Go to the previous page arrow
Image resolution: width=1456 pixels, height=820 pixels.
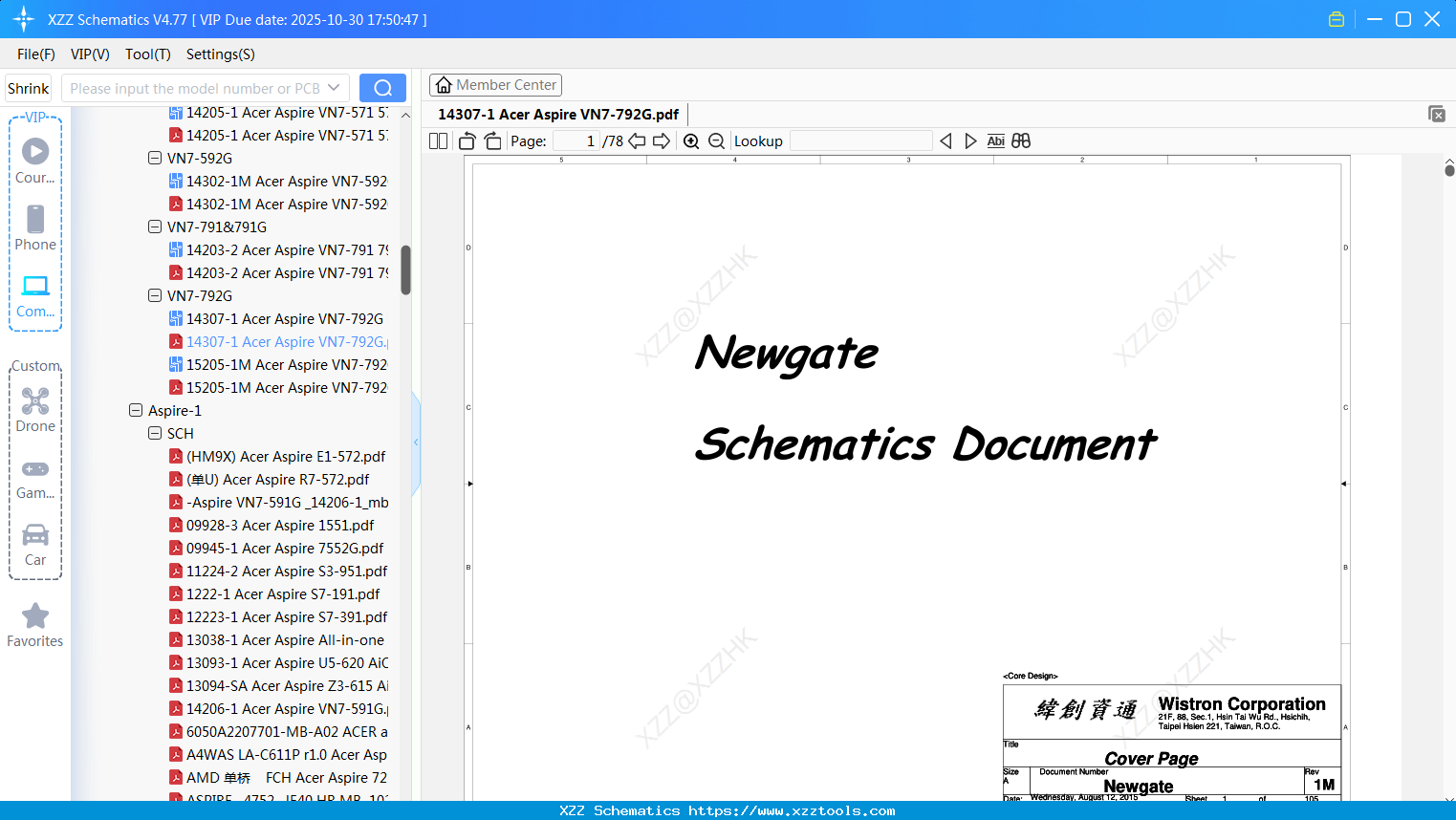(x=637, y=141)
